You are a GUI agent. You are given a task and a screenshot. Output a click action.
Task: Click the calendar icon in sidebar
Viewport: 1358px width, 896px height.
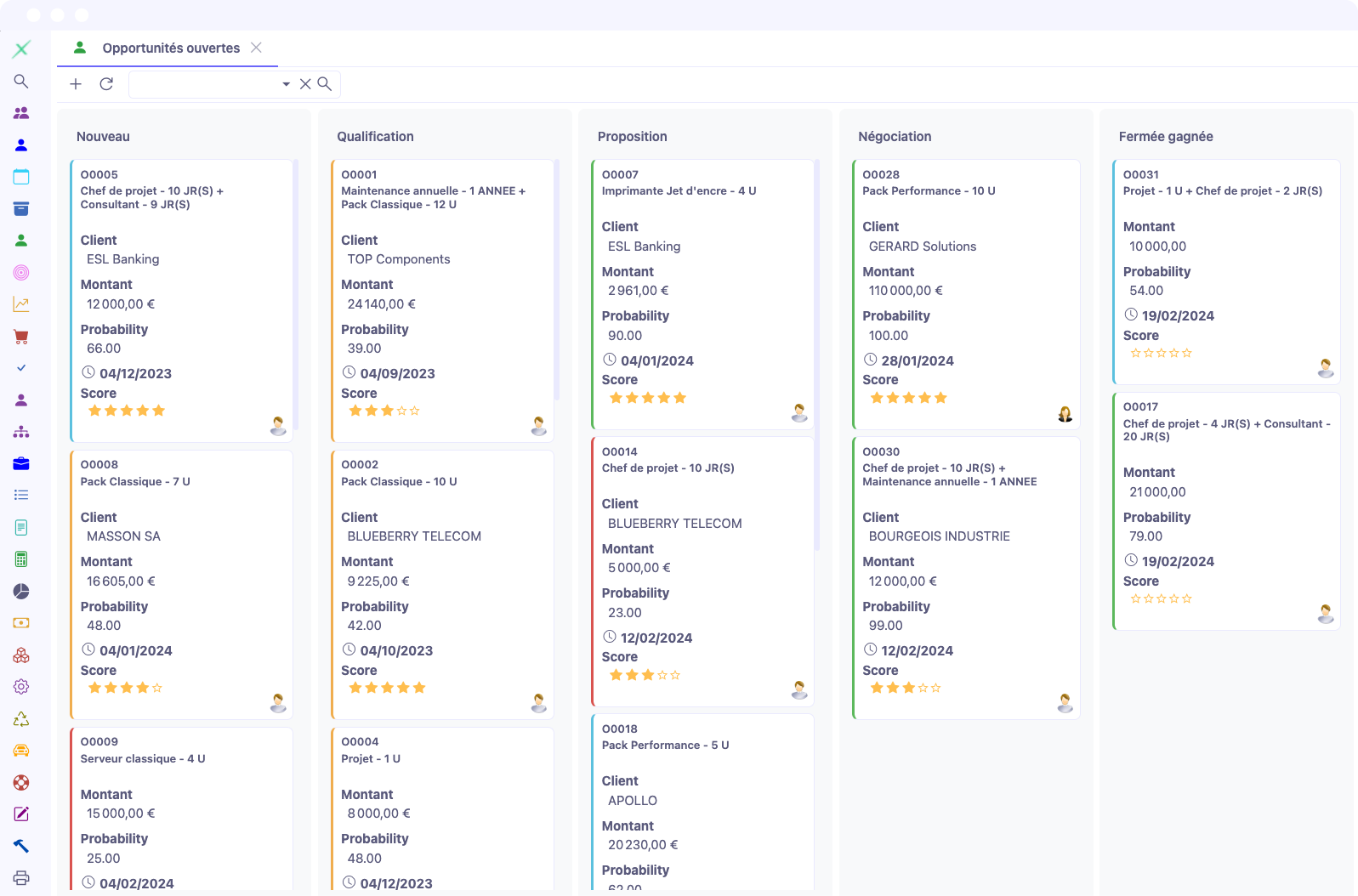click(x=21, y=177)
